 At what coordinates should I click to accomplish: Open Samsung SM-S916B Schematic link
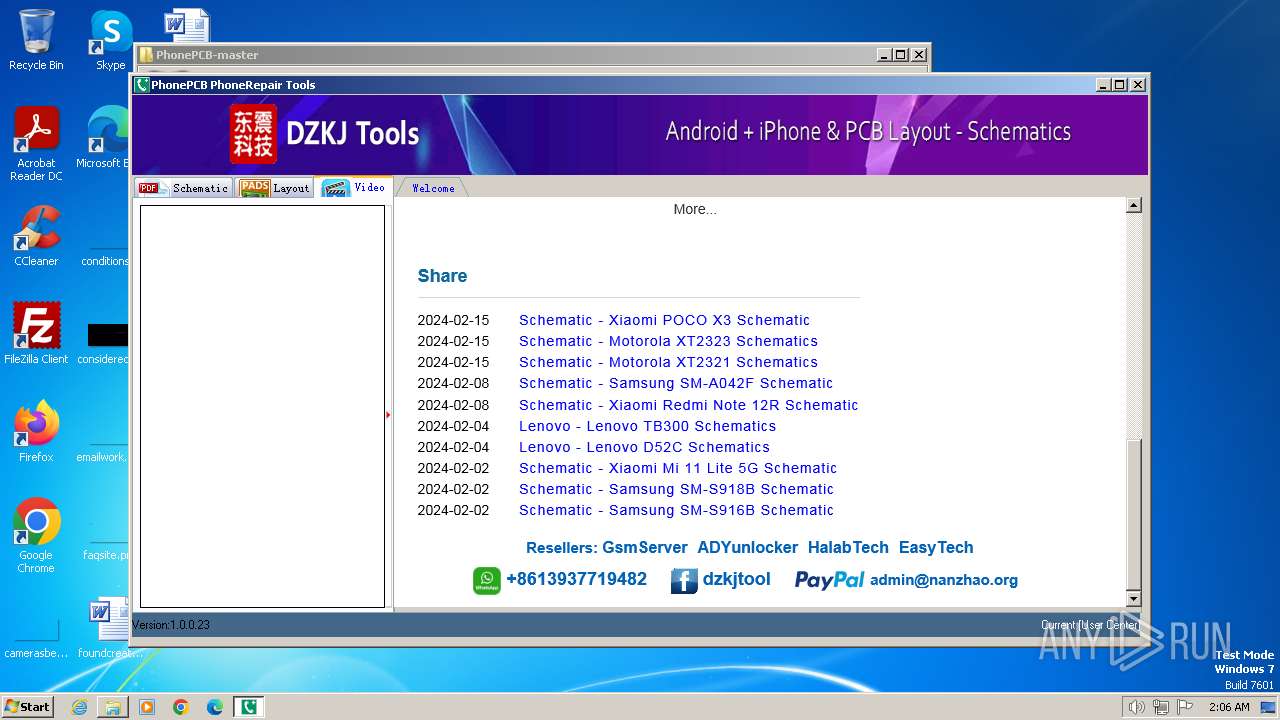point(676,510)
